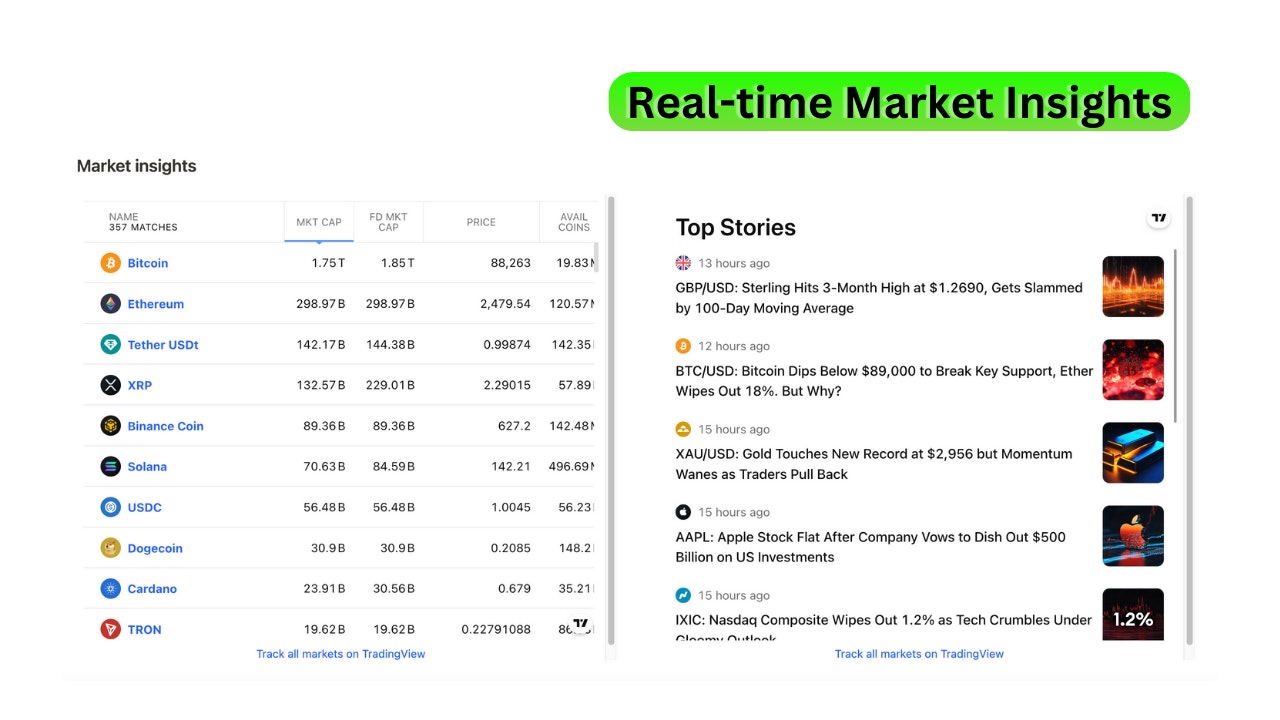Screen dimensions: 1280x720
Task: Open the Bitcoin link
Action: tap(148, 263)
